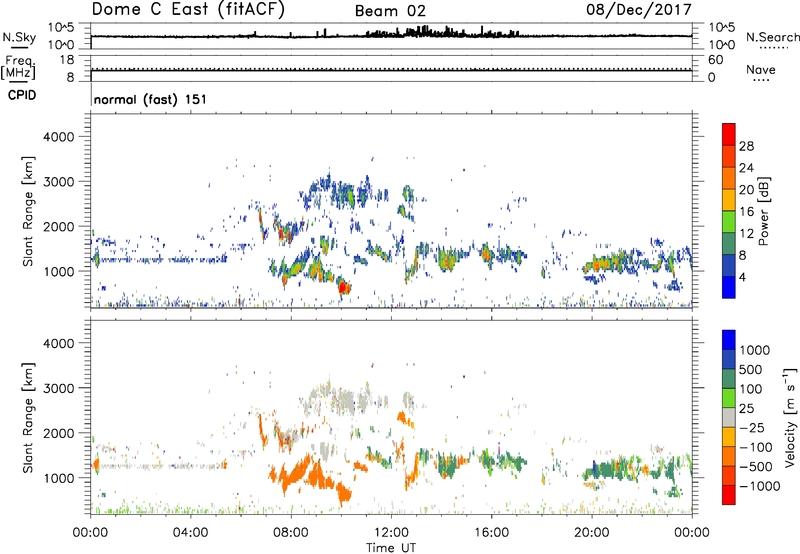This screenshot has width=800, height=554.
Task: Pick the yellow segment of the power color bar
Action: click(729, 200)
